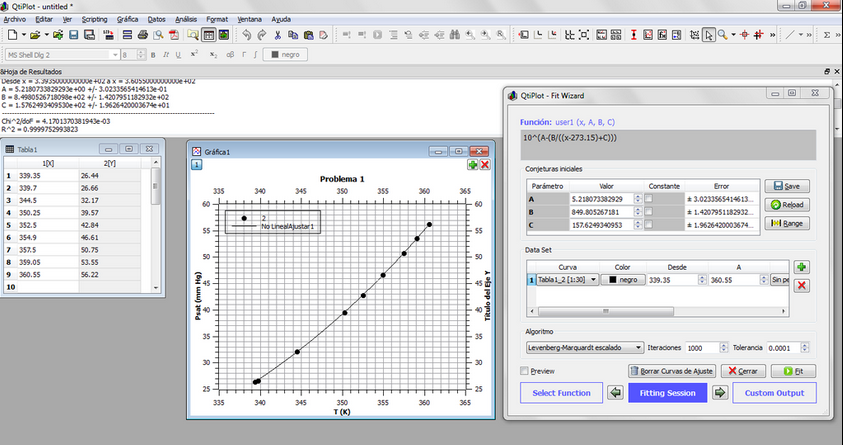Check the Constante box for parameter B
This screenshot has height=445, width=843.
point(649,212)
